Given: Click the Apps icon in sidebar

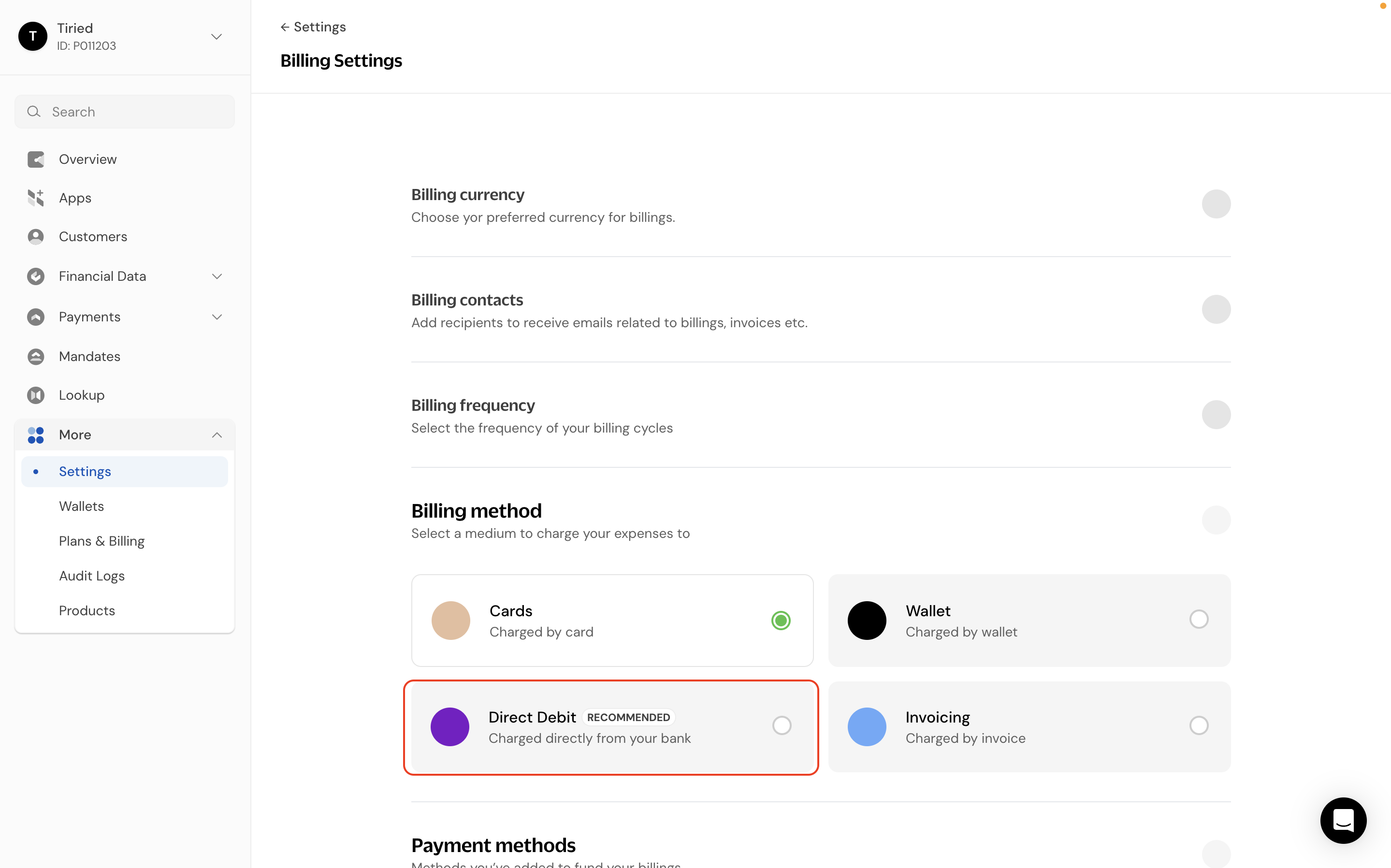Looking at the screenshot, I should (x=36, y=198).
